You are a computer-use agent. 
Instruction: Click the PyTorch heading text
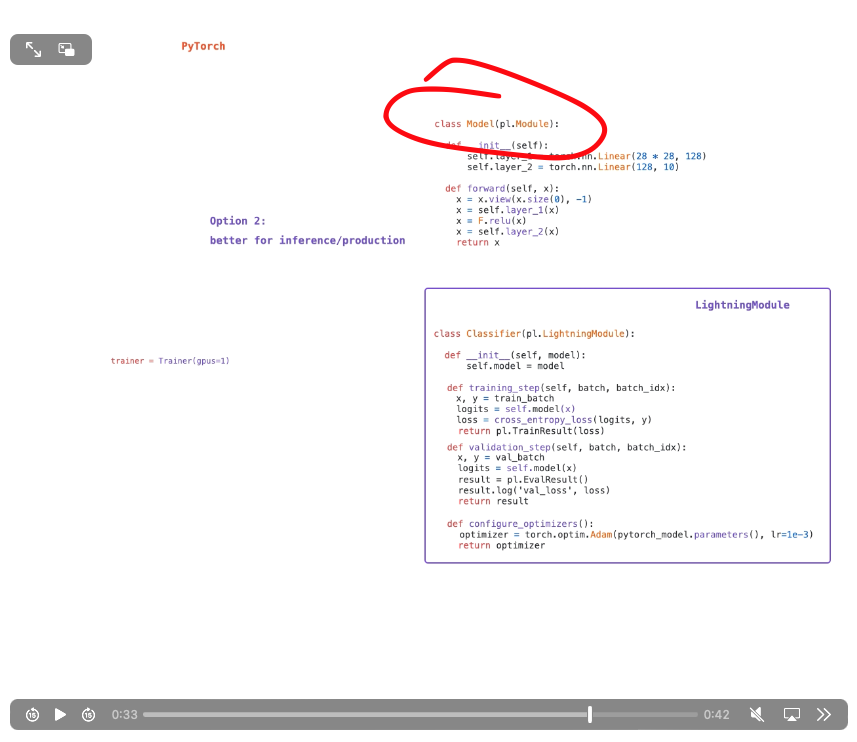(203, 46)
